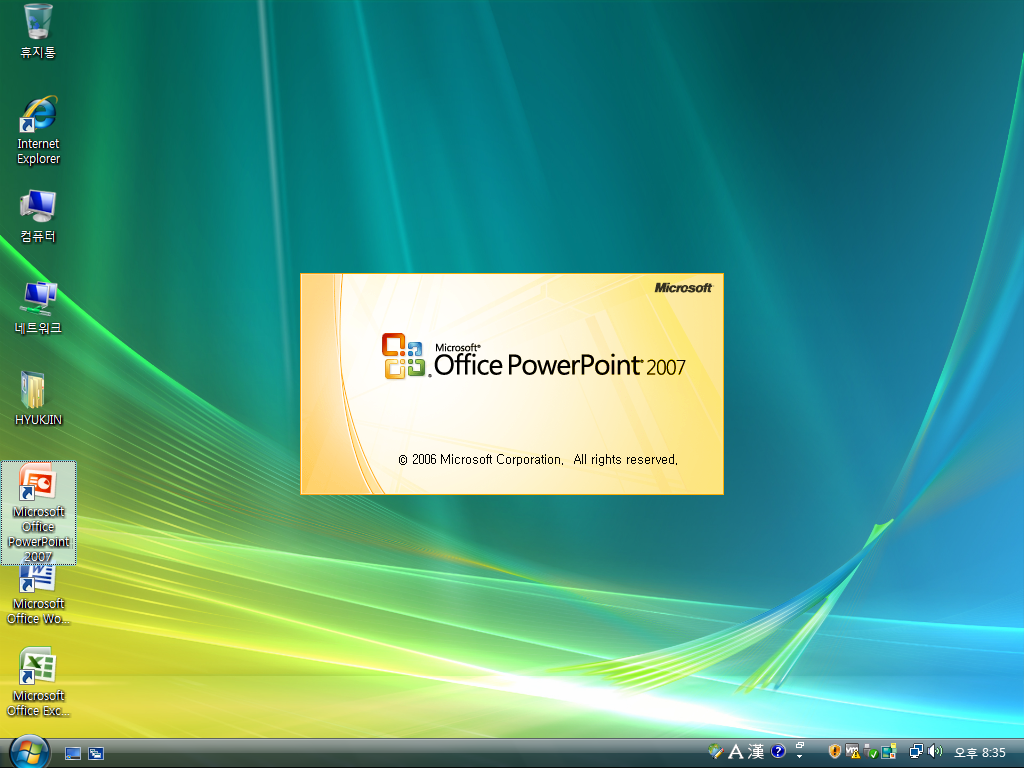Click the network connection tray icon

916,752
